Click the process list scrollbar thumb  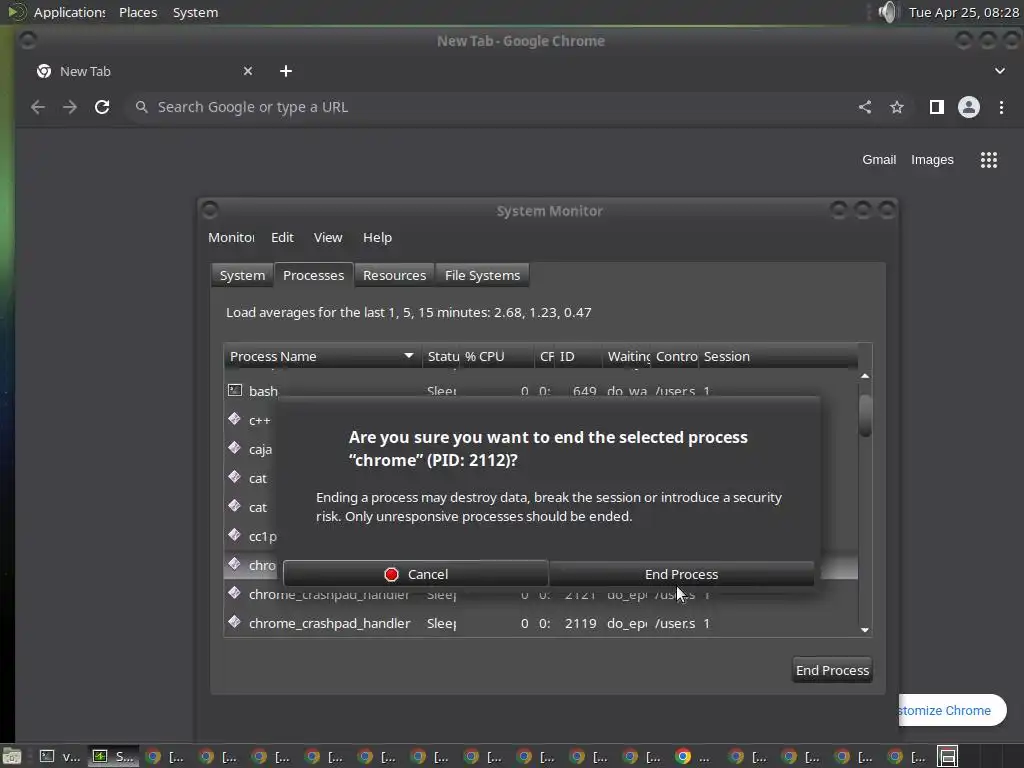point(865,415)
